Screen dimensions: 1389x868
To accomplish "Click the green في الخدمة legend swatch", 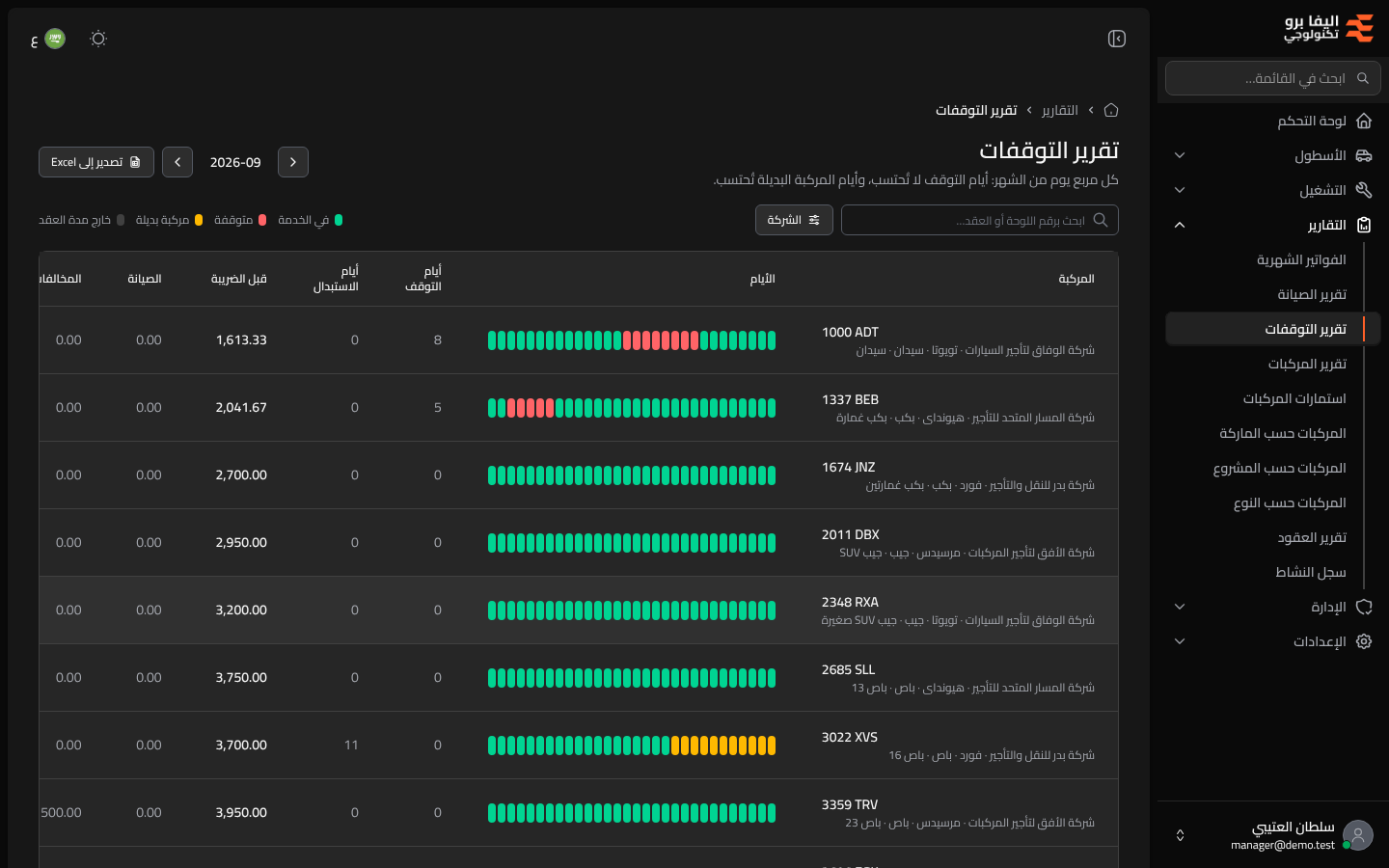I will click(339, 220).
